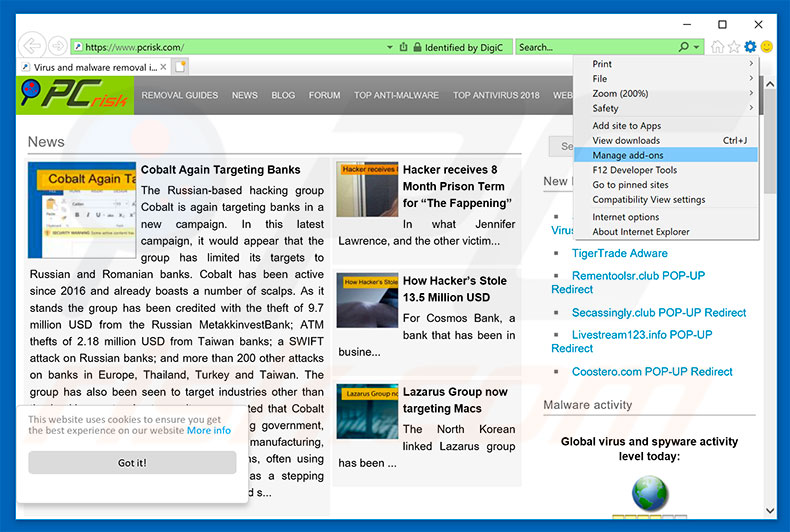Image resolution: width=790 pixels, height=532 pixels.
Task: Open Cobalt Again Targeting Banks headline
Action: [x=221, y=170]
